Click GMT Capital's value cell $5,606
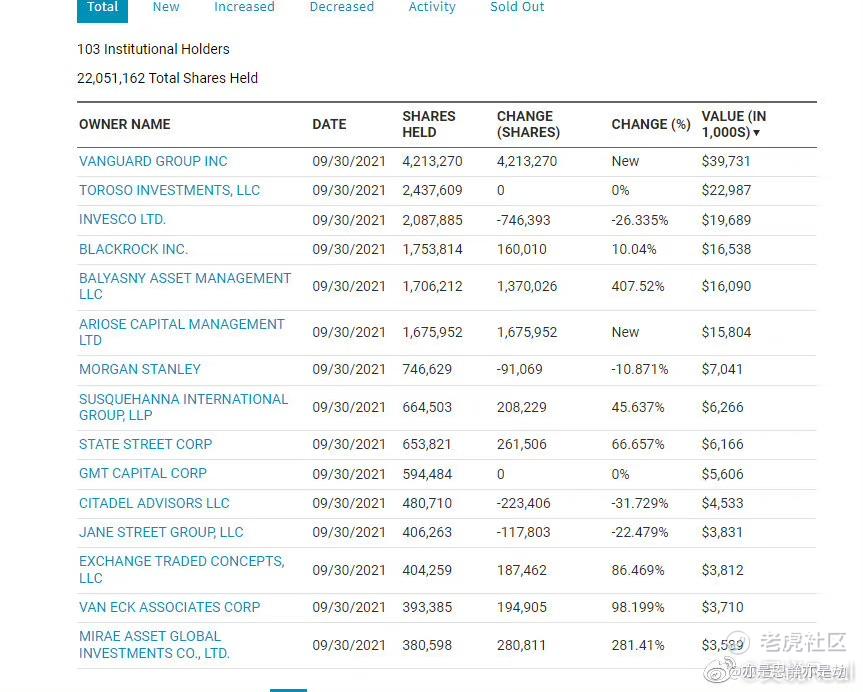Screen dimensions: 863x692 pyautogui.click(x=722, y=474)
